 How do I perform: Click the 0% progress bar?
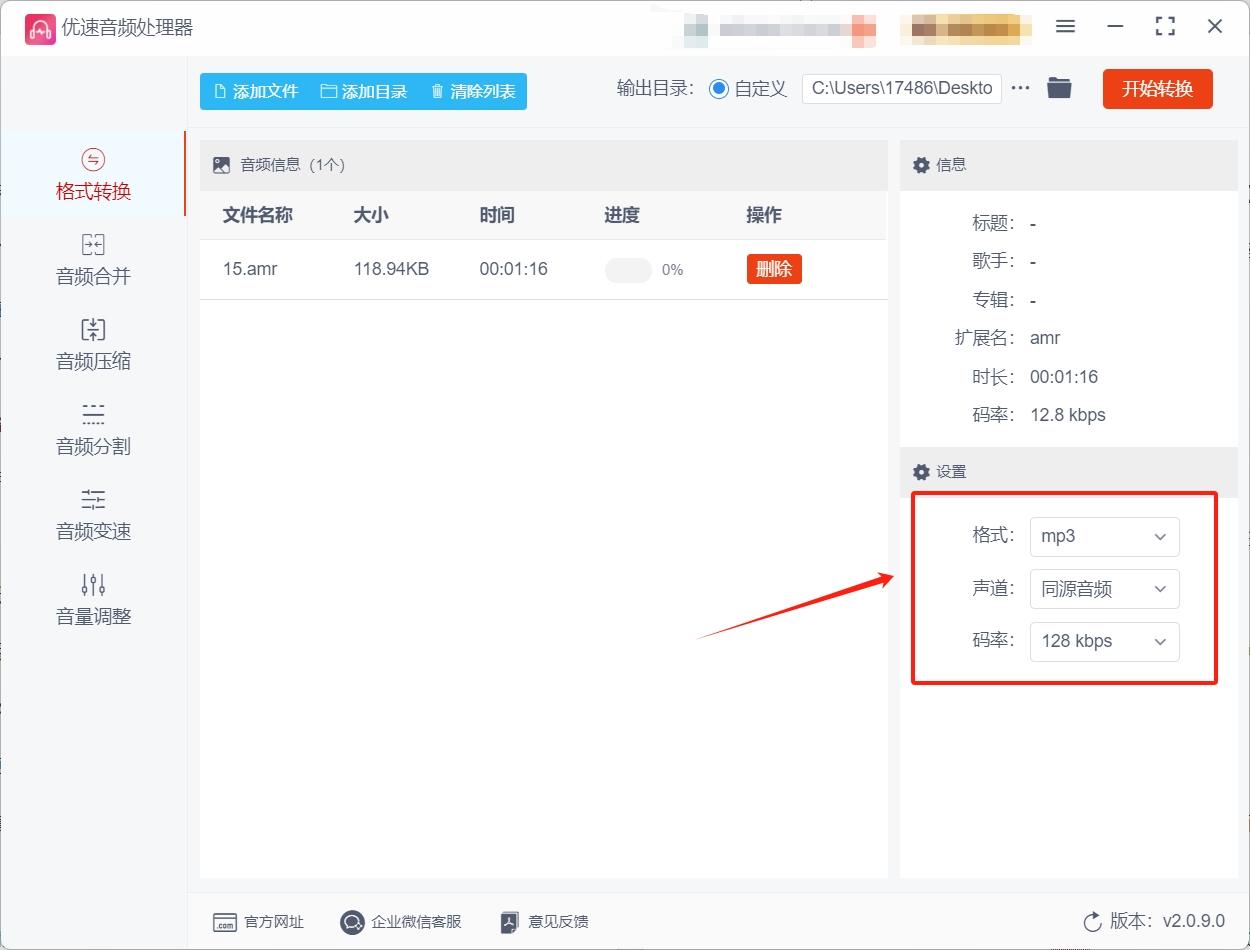(628, 269)
